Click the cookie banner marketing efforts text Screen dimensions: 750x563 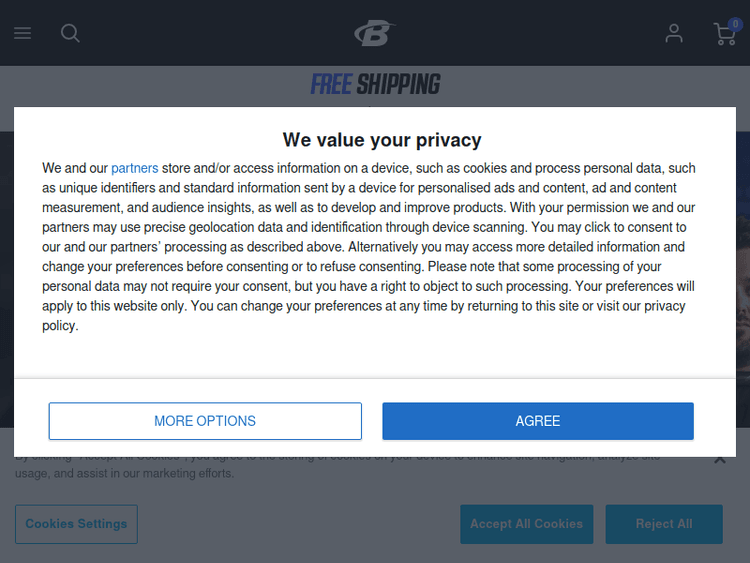pyautogui.click(x=125, y=473)
